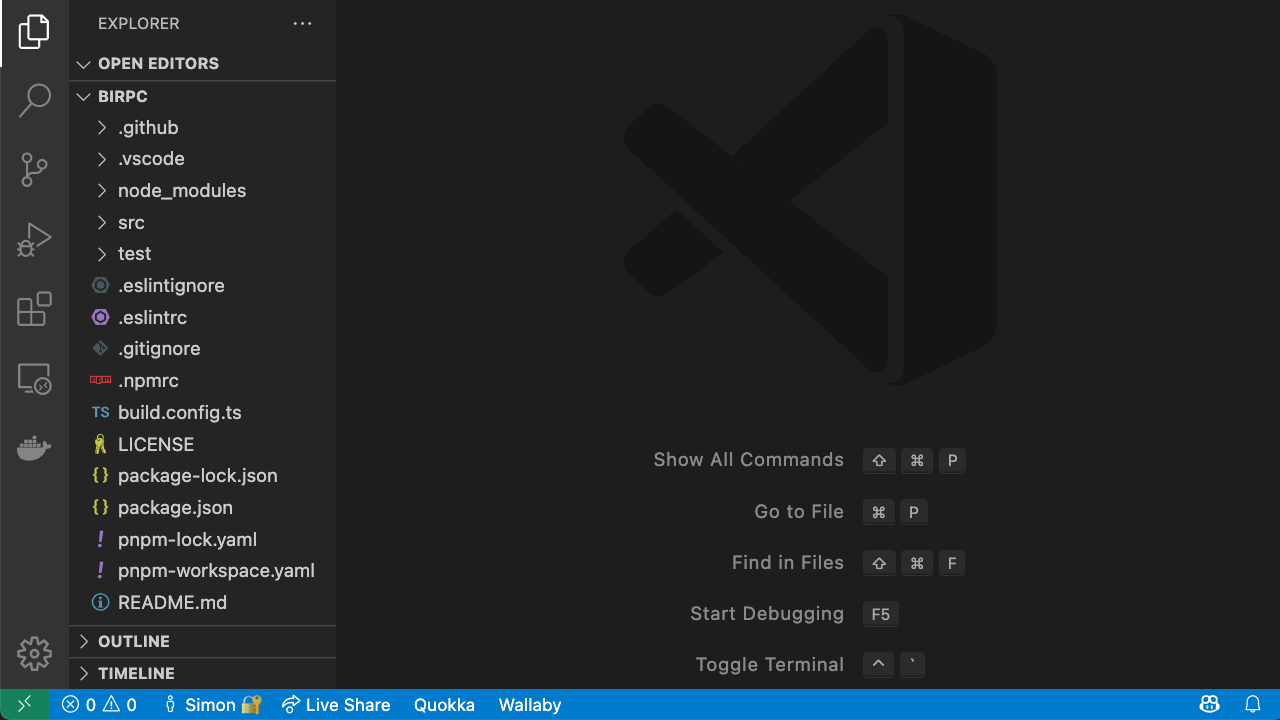Click the .eslintrc file icon
1280x720 pixels.
click(100, 317)
